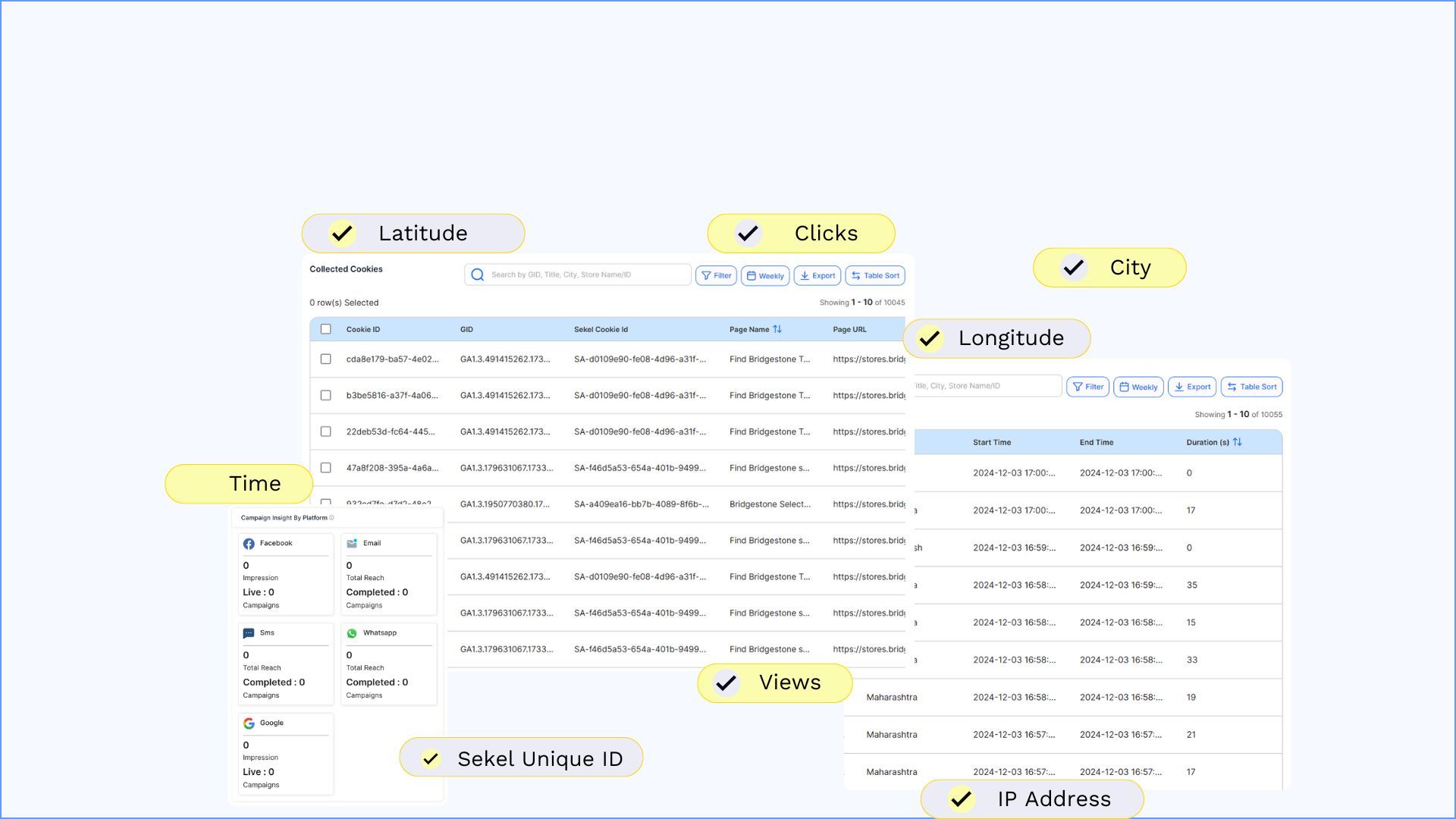Open the Weekly date range dropdown in Collected Cookies
Screen dimensions: 1456x819
[x=765, y=276]
